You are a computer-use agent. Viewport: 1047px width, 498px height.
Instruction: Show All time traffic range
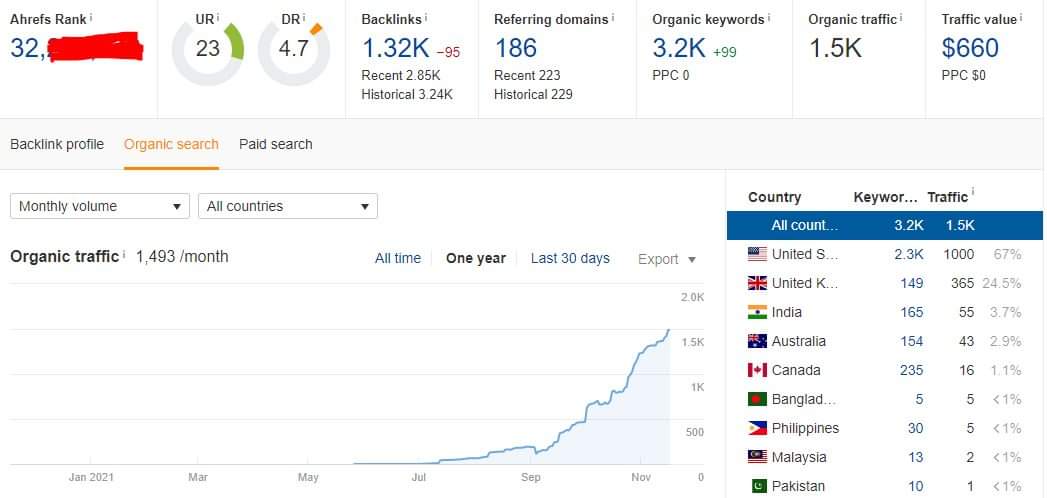(x=398, y=258)
